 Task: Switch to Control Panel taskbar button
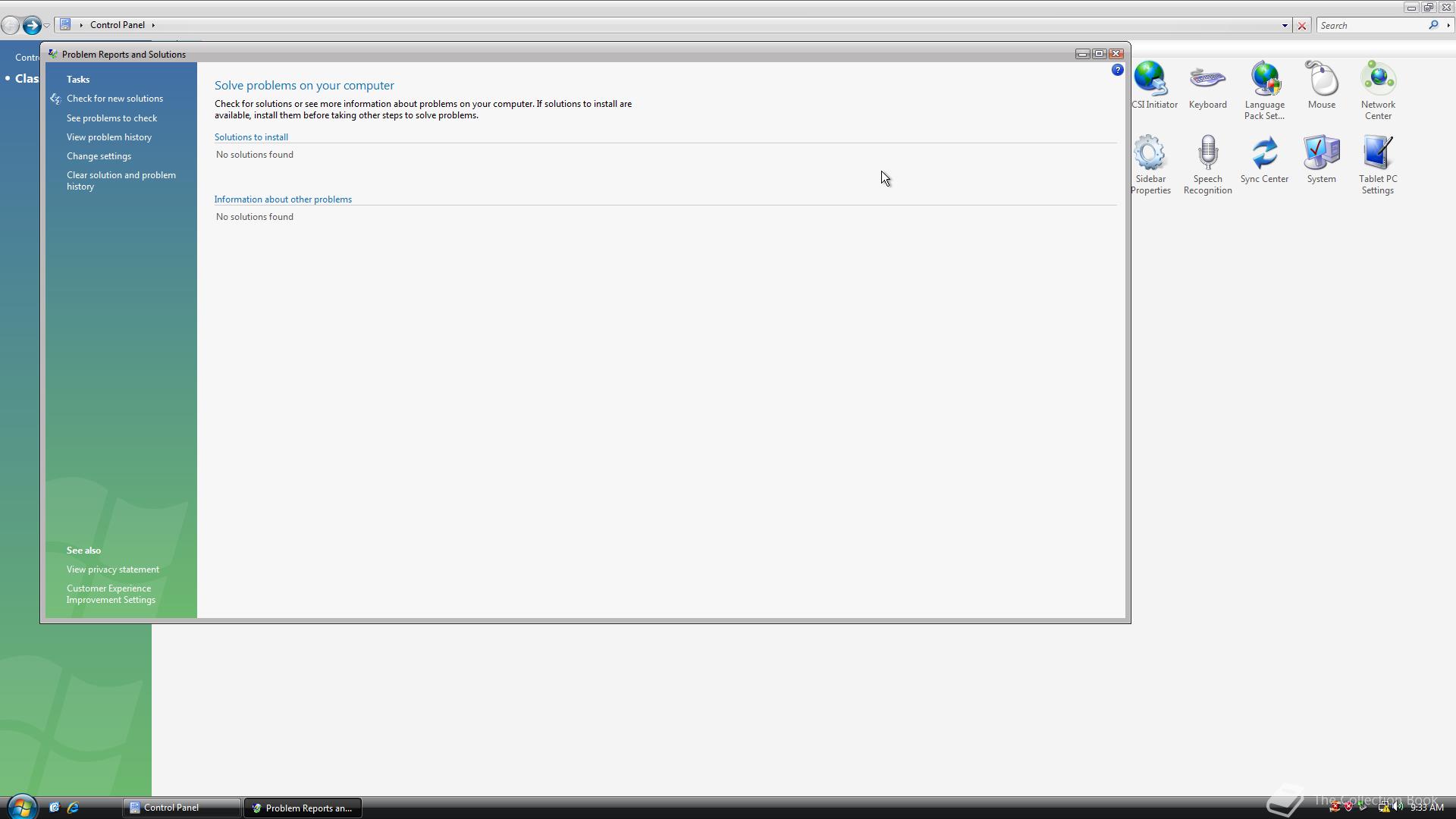180,808
